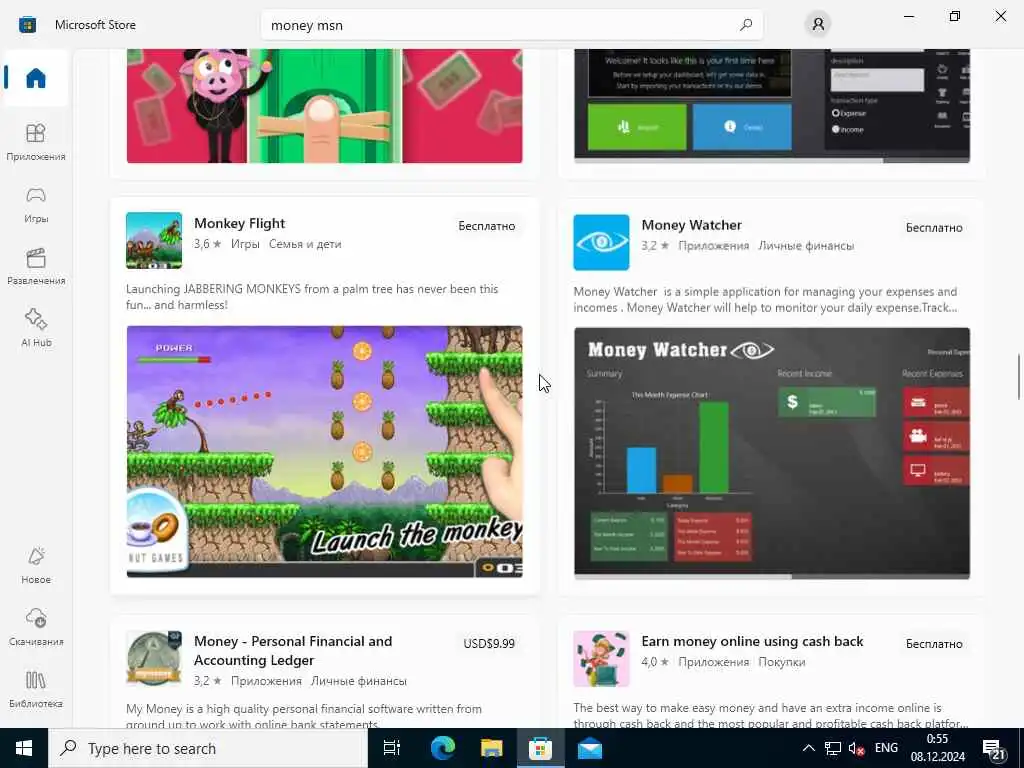
Task: Click the Microsoft Store logo icon
Action: coord(27,25)
